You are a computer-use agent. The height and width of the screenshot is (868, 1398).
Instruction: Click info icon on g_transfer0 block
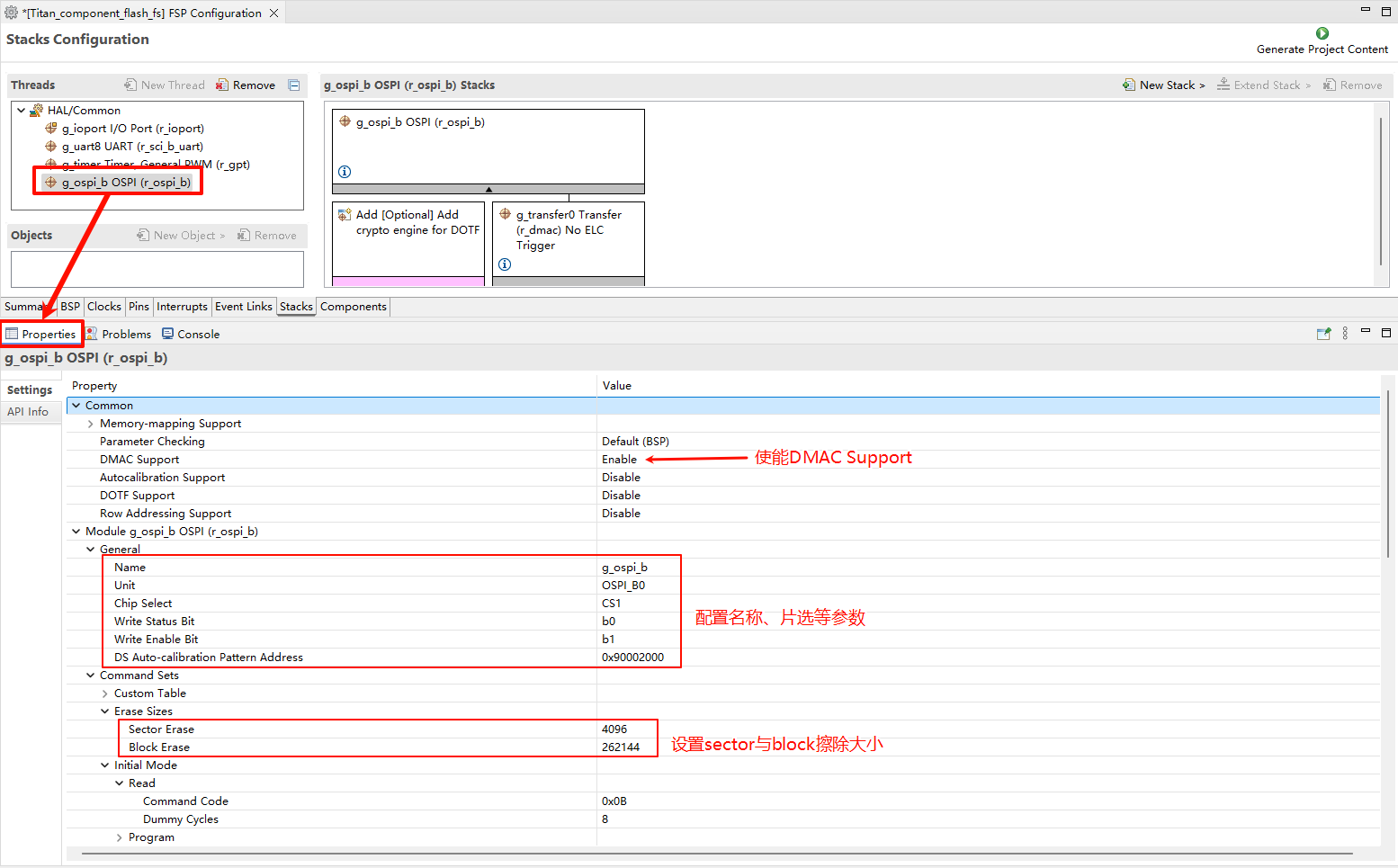pos(505,264)
